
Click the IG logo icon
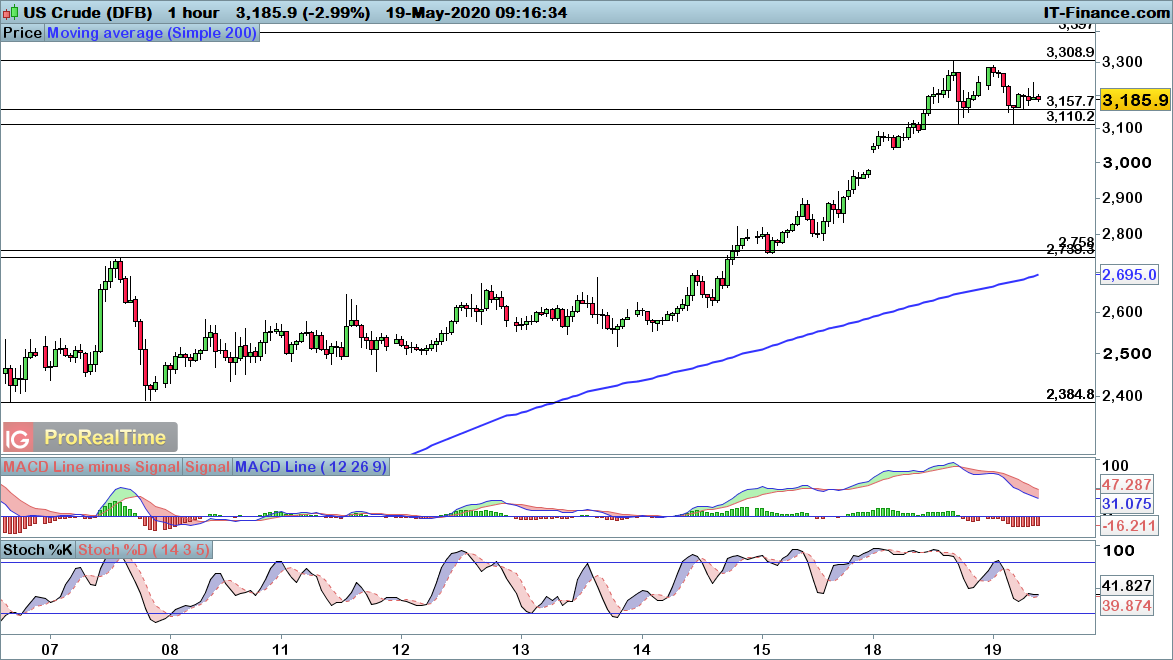[18, 437]
